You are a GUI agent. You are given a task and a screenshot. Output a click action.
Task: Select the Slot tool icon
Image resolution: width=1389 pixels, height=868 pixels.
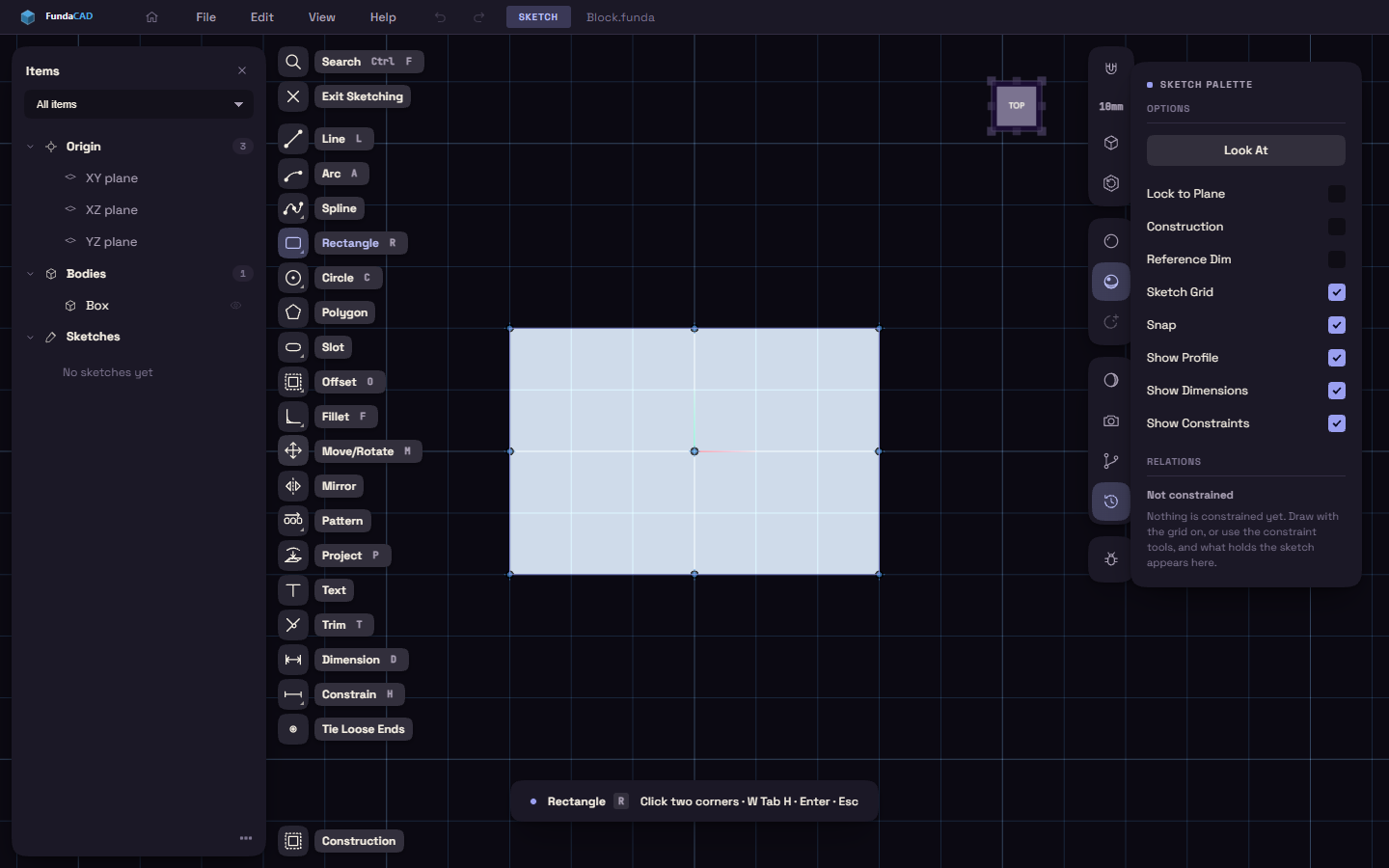coord(293,347)
